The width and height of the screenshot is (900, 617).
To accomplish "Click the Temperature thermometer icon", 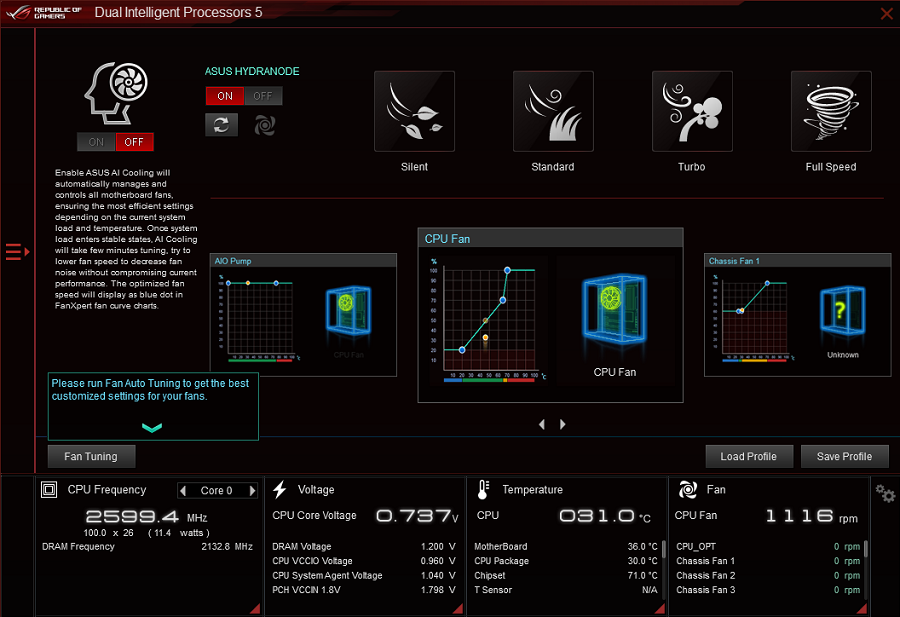I will coord(483,490).
